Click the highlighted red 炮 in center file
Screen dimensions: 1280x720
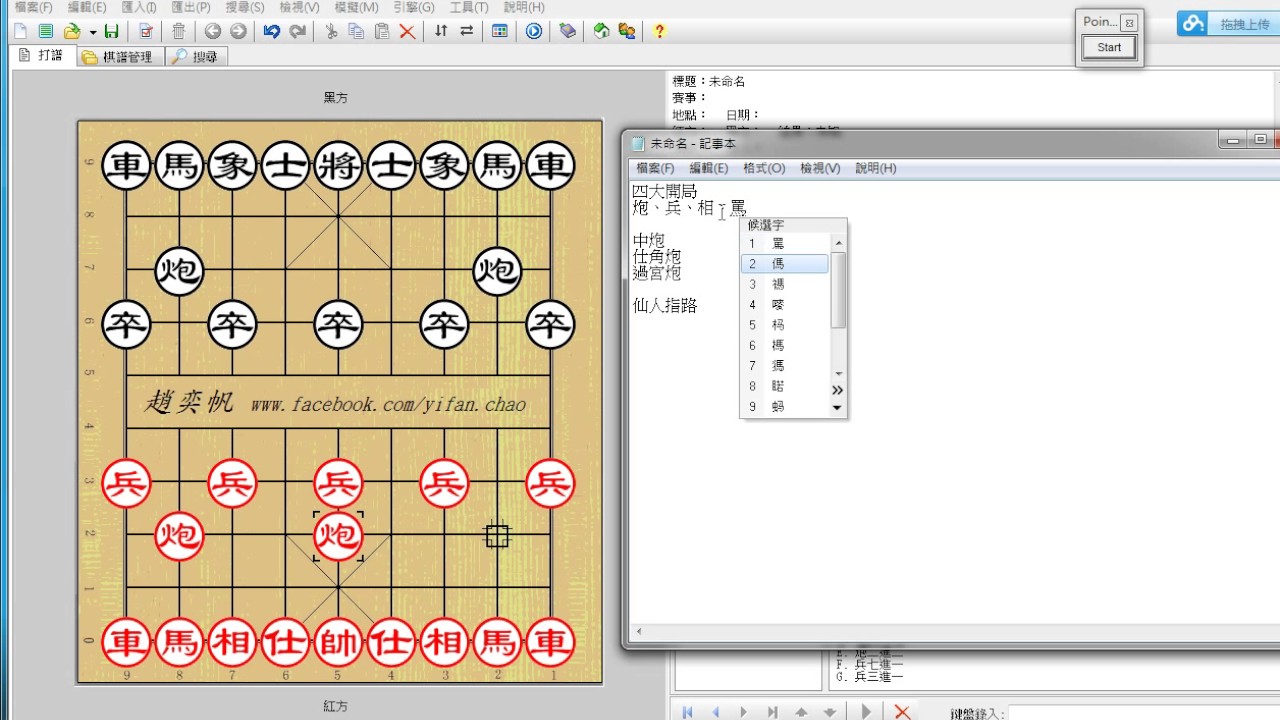(x=338, y=536)
